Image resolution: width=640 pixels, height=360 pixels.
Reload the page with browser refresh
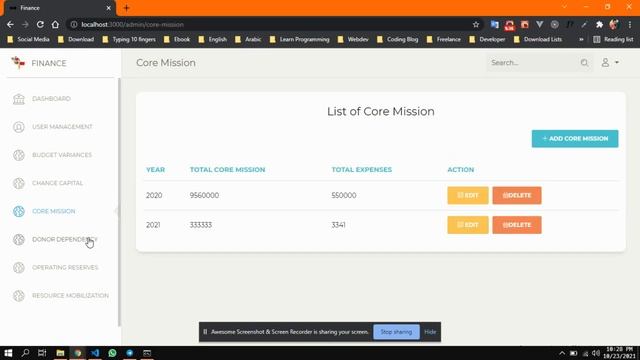40,24
